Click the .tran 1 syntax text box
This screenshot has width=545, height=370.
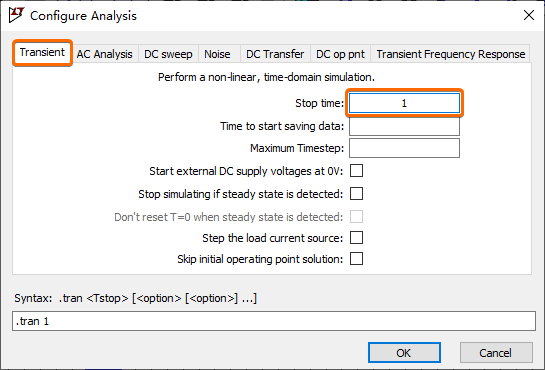coord(274,321)
